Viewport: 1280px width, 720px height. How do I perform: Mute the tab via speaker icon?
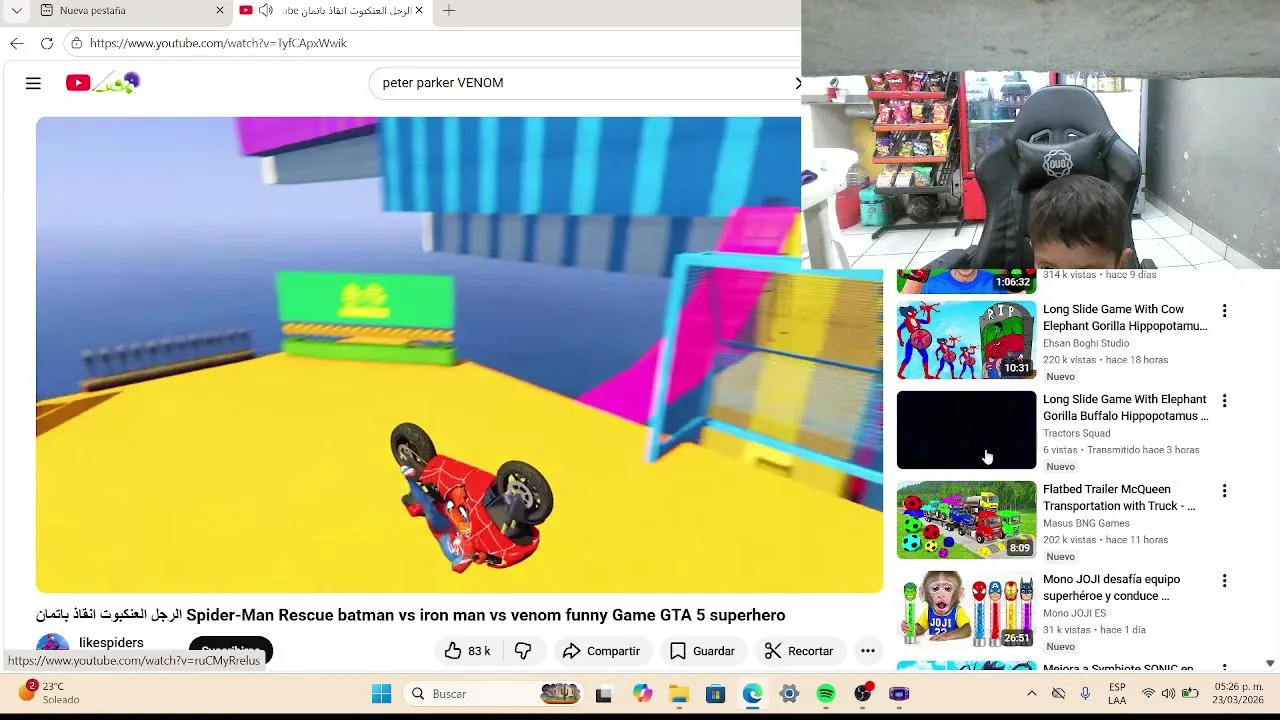click(265, 10)
